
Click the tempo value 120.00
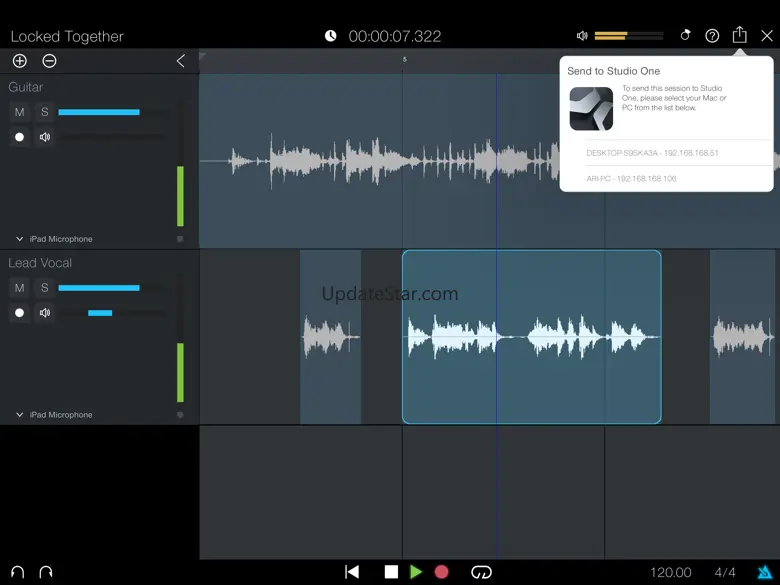click(x=670, y=573)
